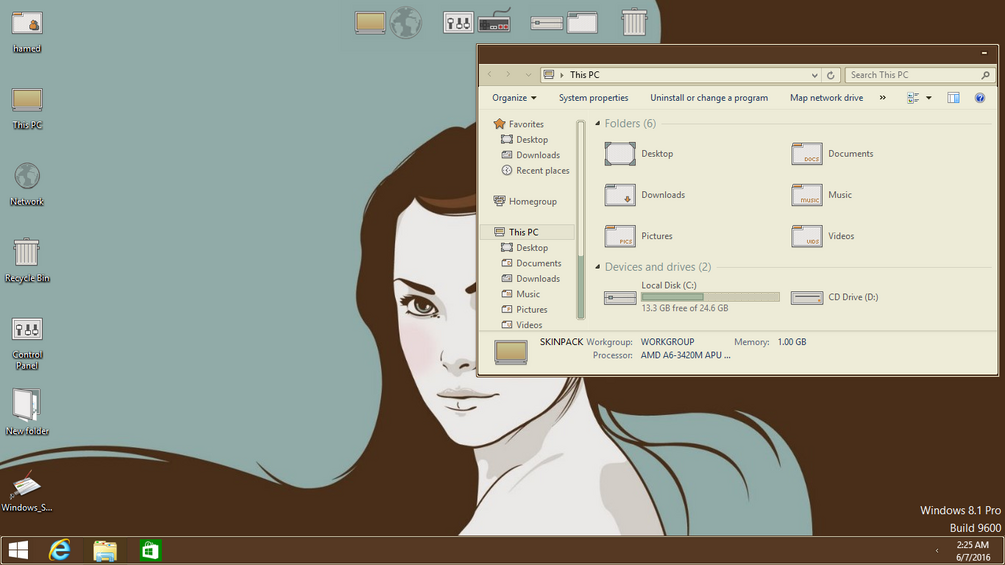This screenshot has height=565, width=1005.
Task: Open Explorer help question mark icon
Action: pyautogui.click(x=980, y=98)
